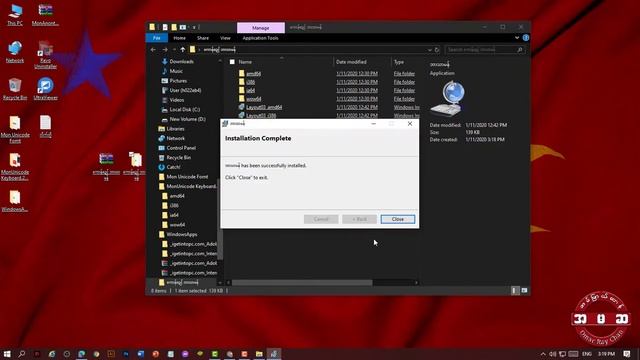Tick the select-all checkbox beside Name
This screenshot has width=640, height=360.
(232, 62)
